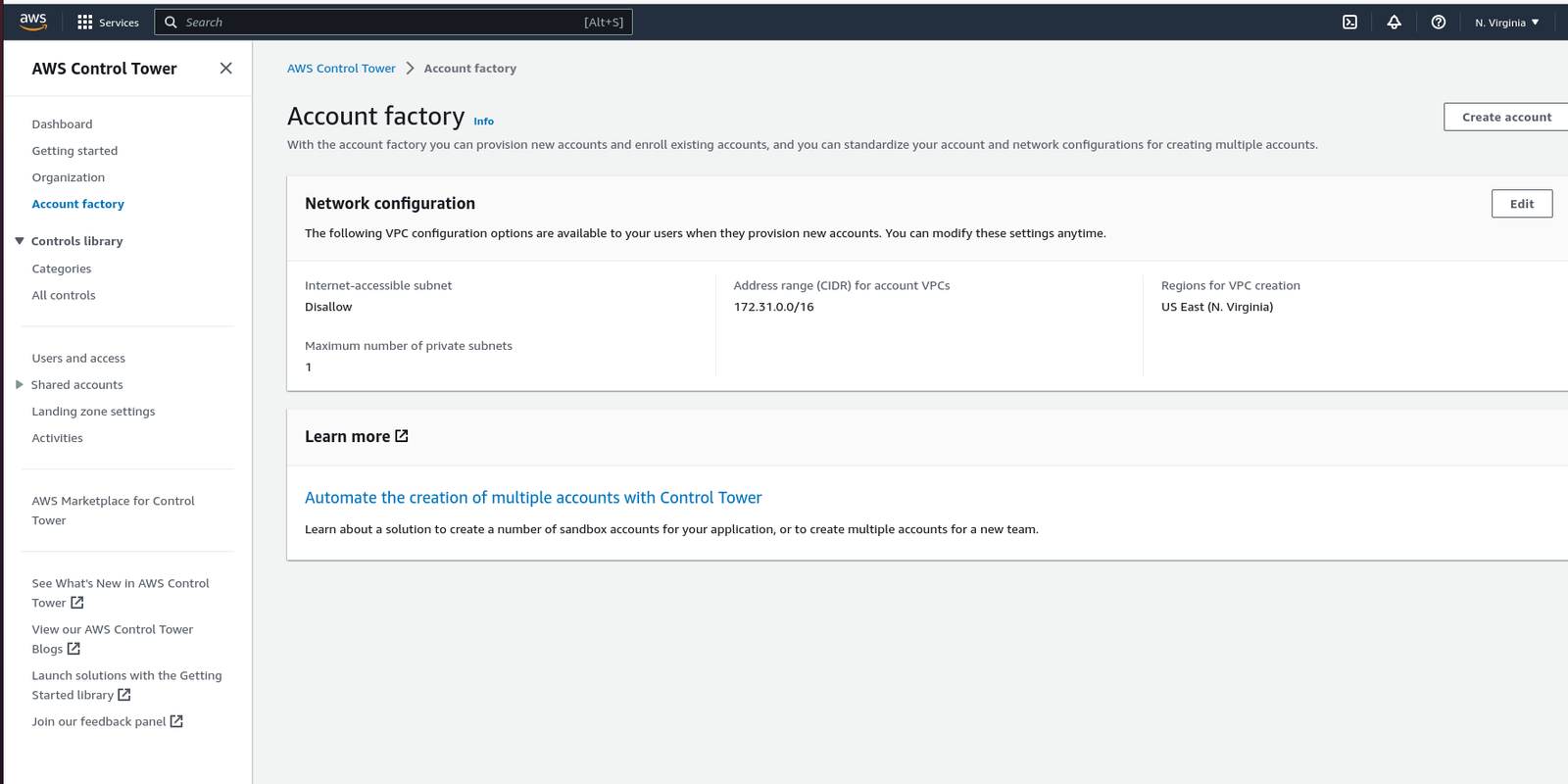Open the automate multiple accounts article link

click(533, 498)
